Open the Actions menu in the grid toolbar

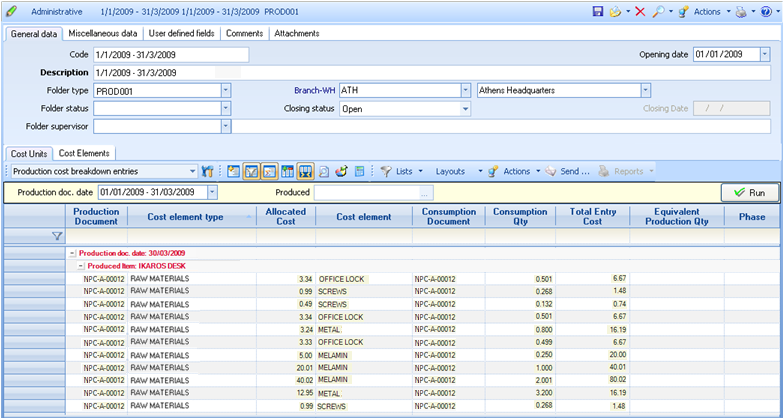pyautogui.click(x=514, y=171)
